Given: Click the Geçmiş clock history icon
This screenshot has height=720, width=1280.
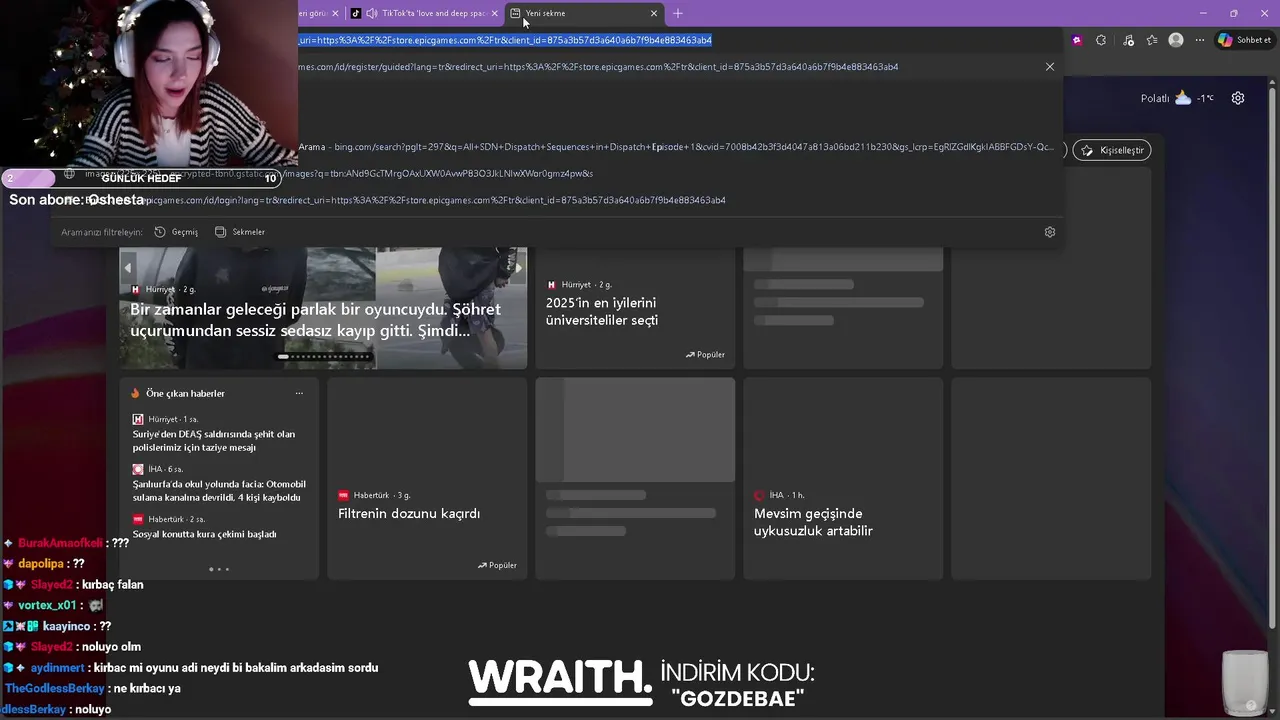Looking at the screenshot, I should [x=160, y=232].
